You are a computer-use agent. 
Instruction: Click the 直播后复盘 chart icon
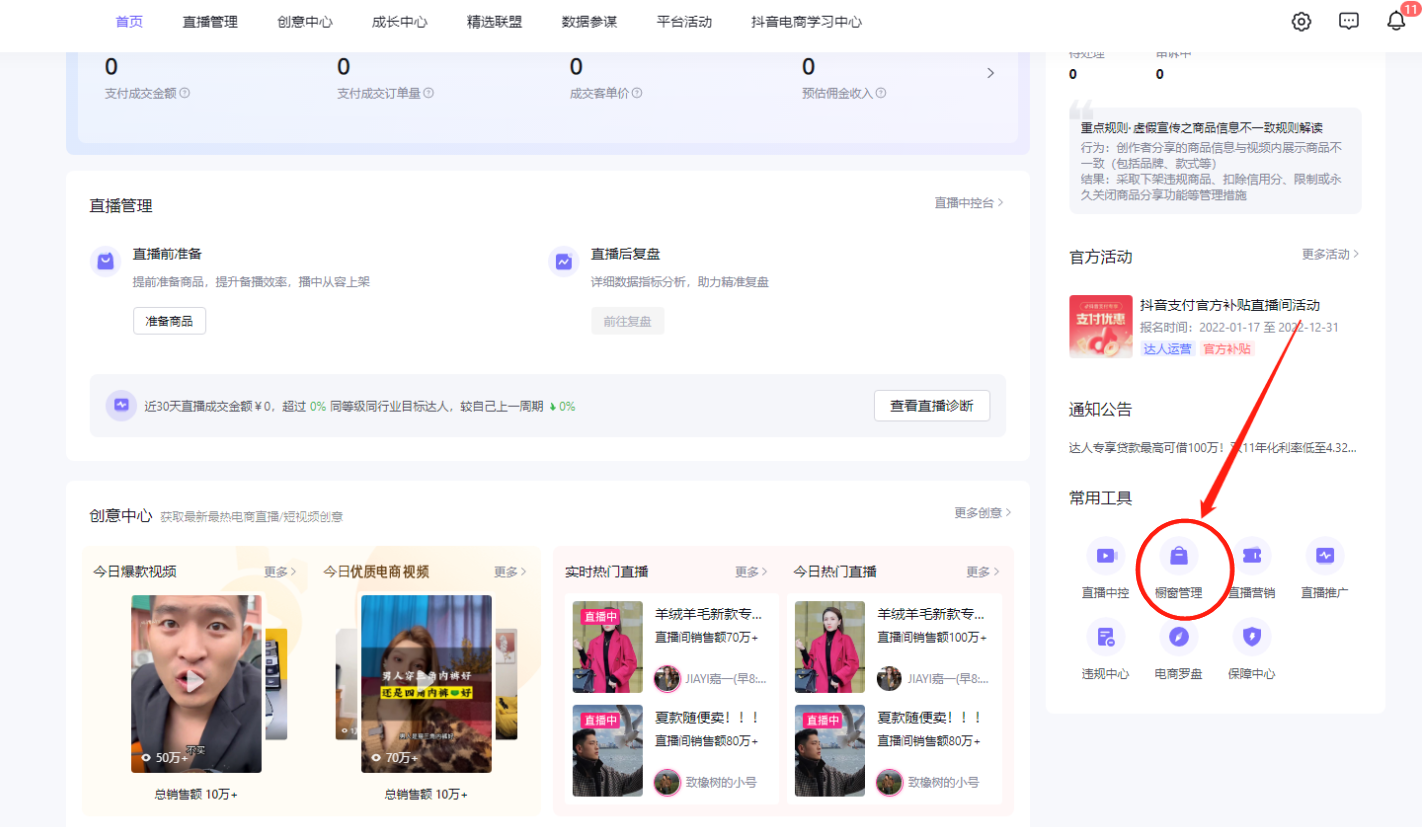(564, 261)
